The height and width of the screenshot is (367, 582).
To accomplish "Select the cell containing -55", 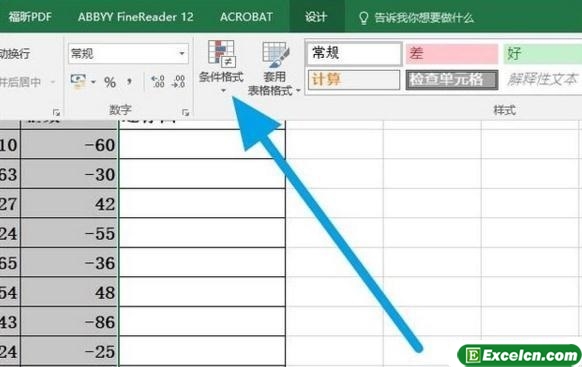I will (69, 233).
